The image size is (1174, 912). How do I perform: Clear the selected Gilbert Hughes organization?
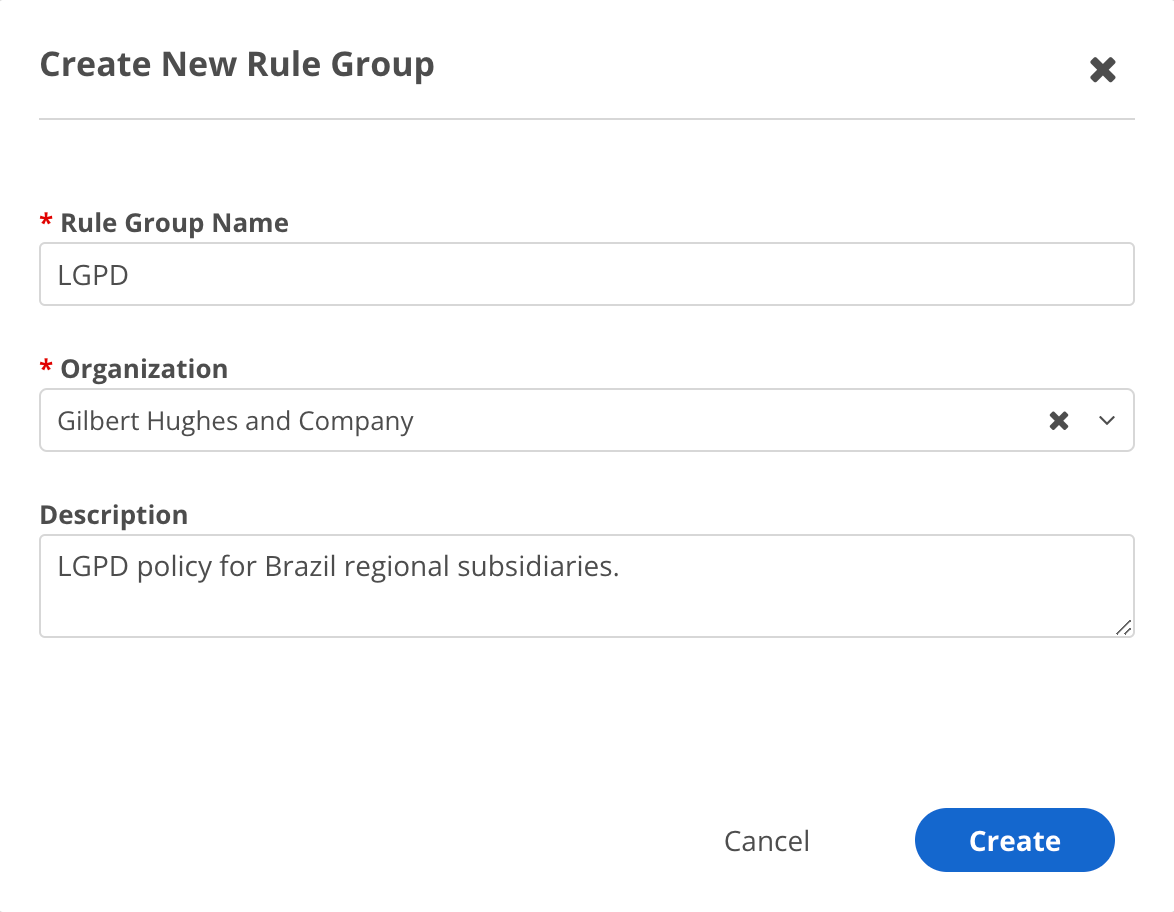1059,421
